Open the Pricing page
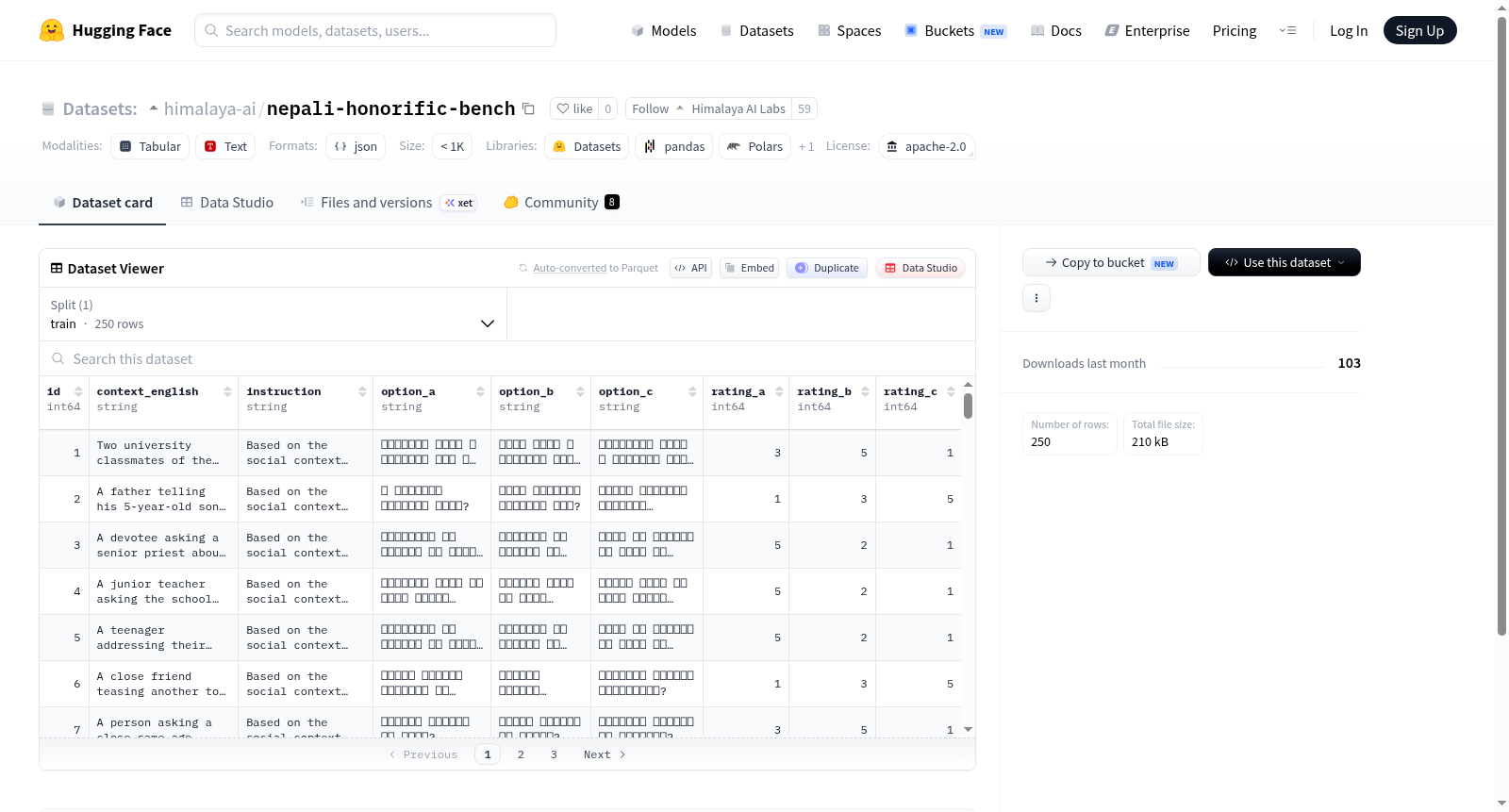Image resolution: width=1509 pixels, height=812 pixels. (1234, 30)
